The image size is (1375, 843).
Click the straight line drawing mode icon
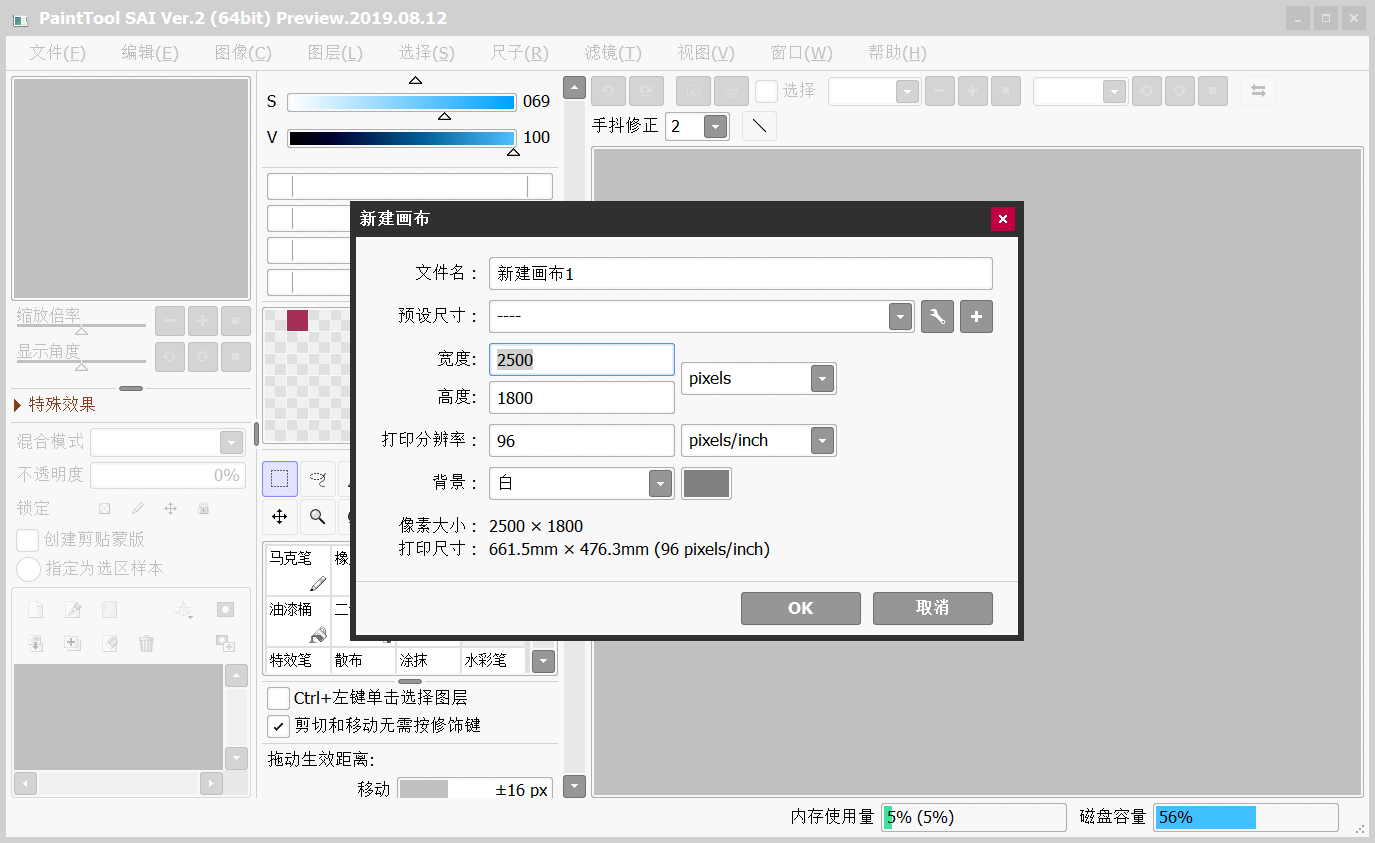coord(760,126)
